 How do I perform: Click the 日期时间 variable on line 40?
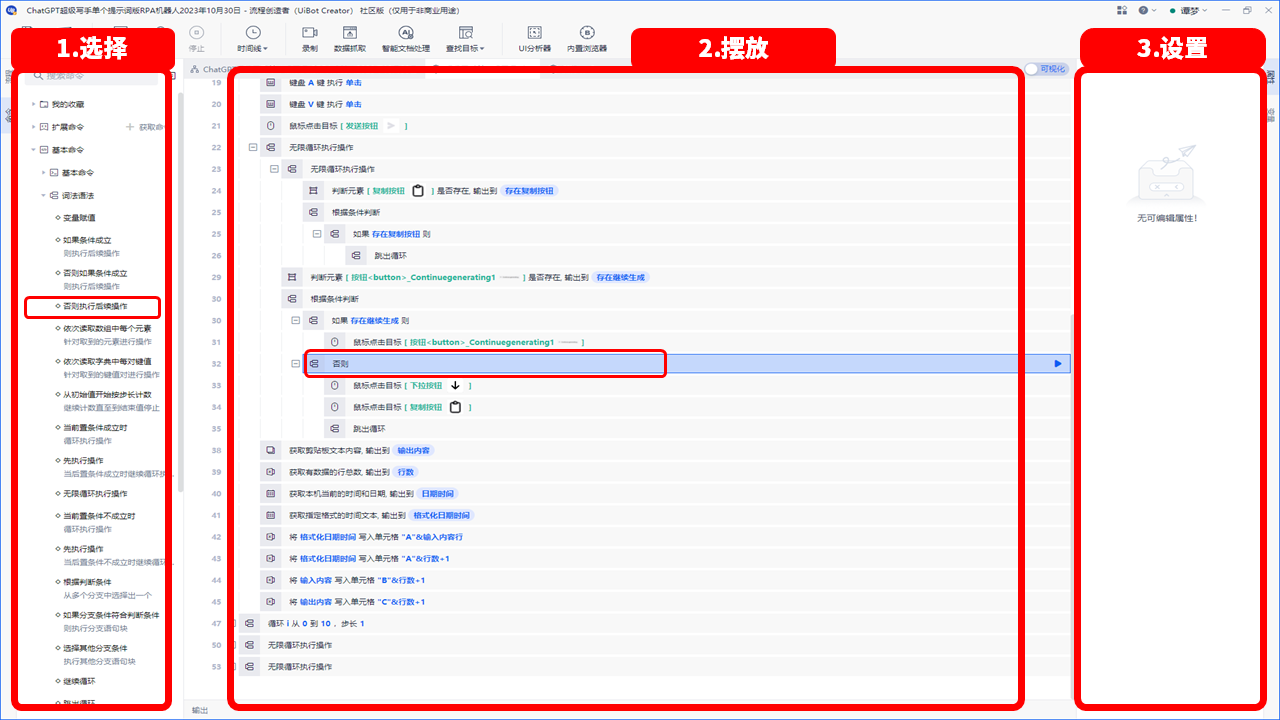[x=436, y=494]
